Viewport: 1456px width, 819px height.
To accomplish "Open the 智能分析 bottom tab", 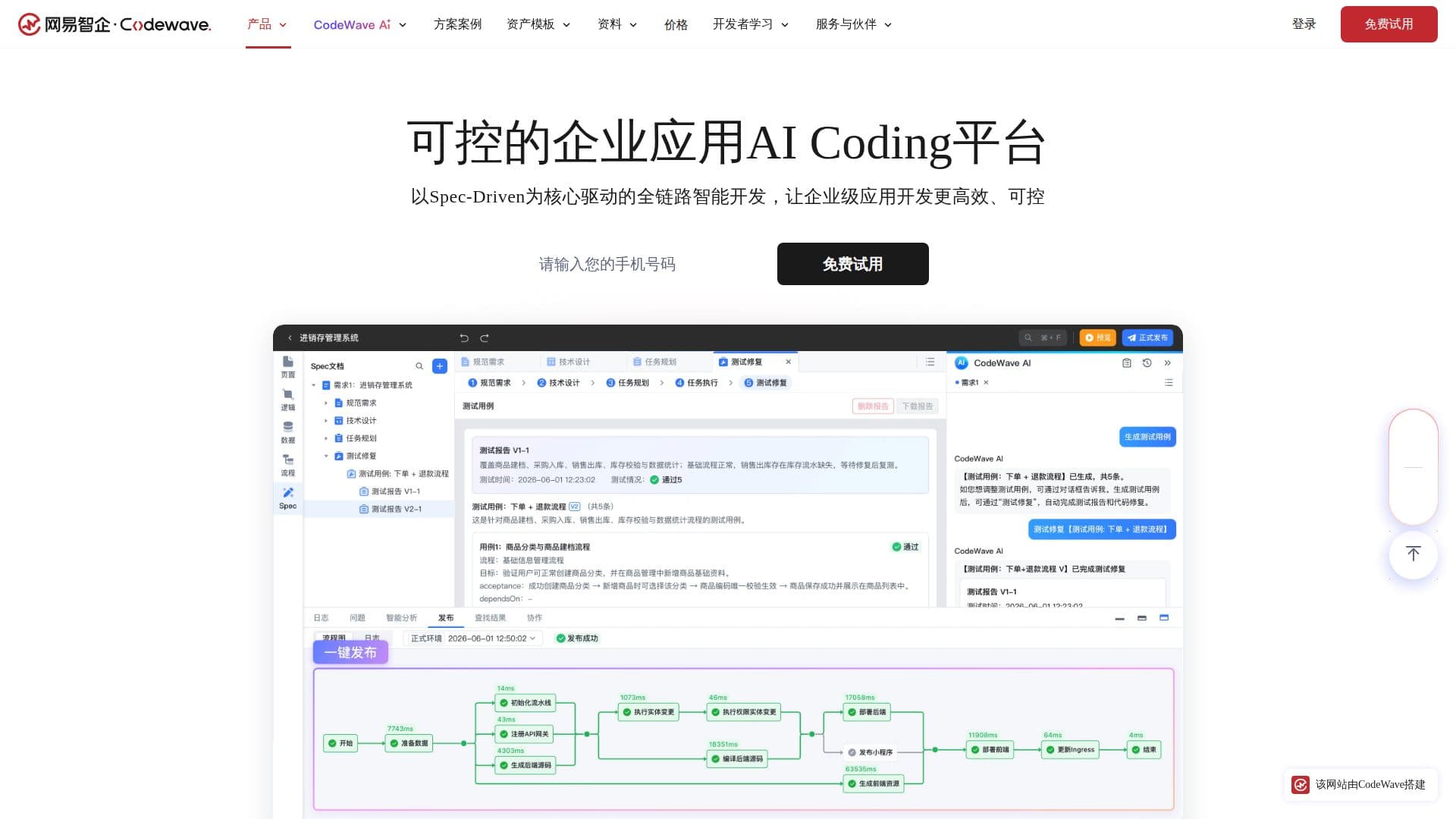I will (x=401, y=618).
